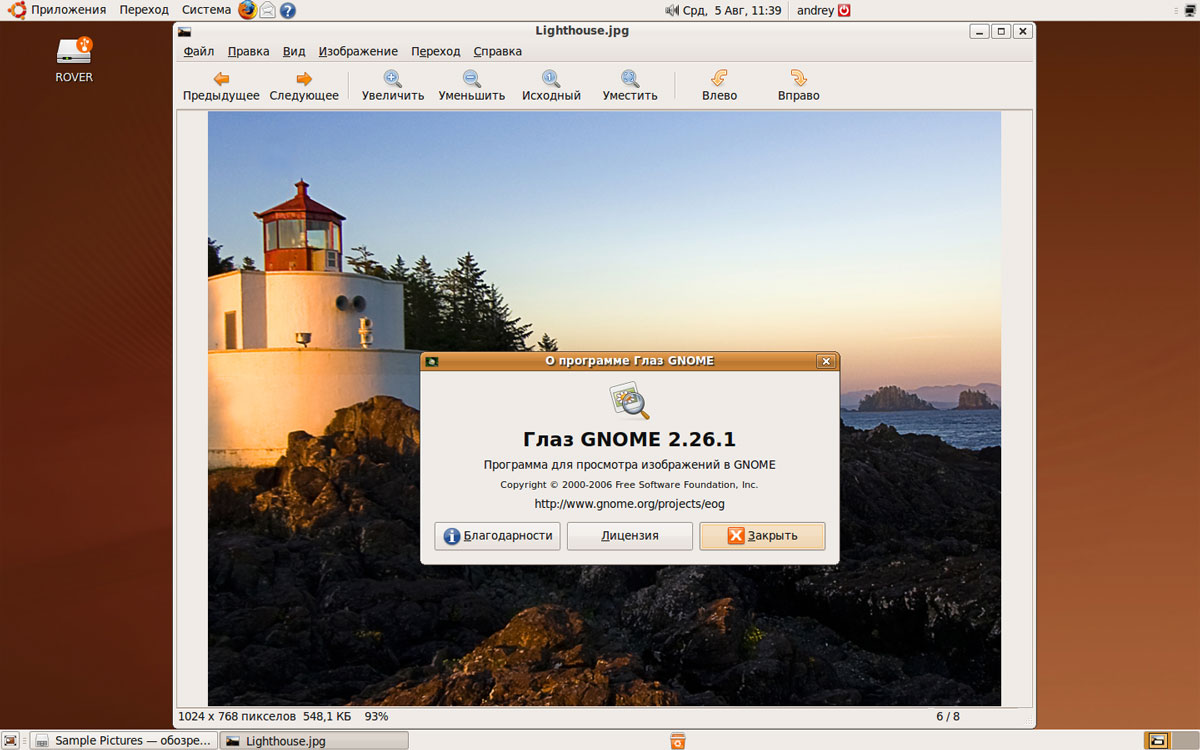Close the about dialog with Закрыть
The height and width of the screenshot is (750, 1200).
[x=762, y=536]
